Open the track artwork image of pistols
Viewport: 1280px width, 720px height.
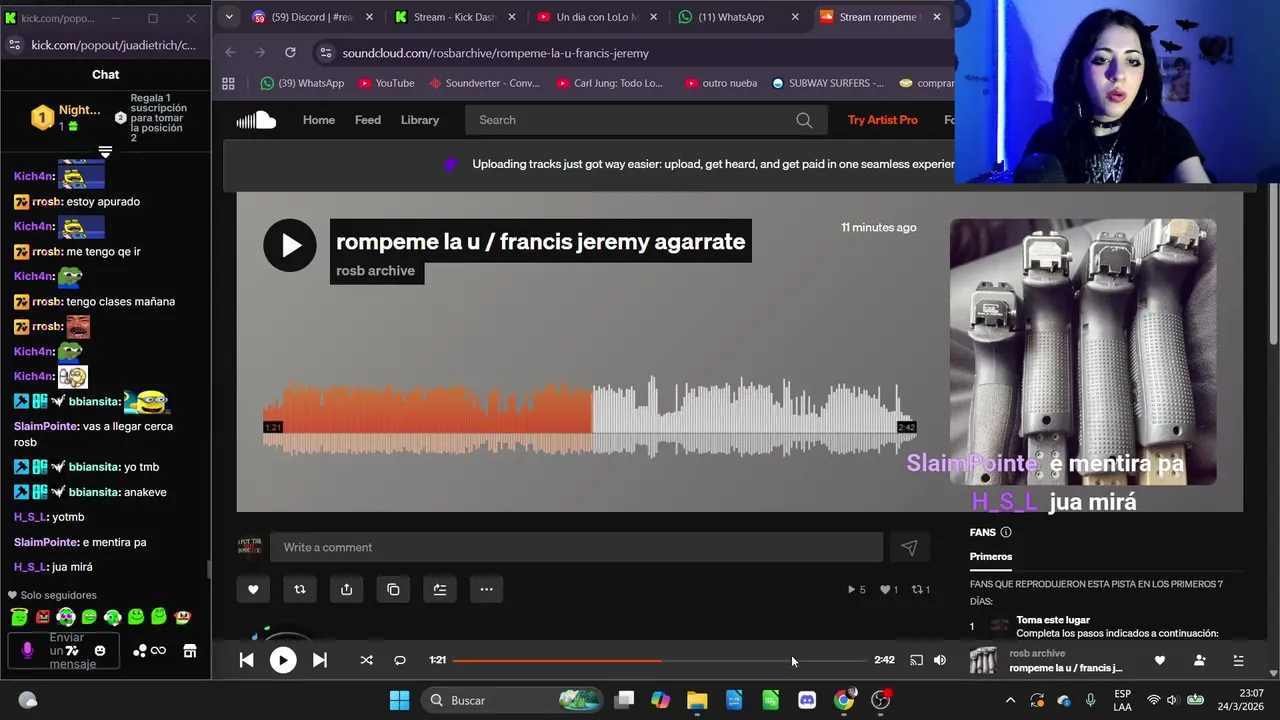coord(1083,352)
